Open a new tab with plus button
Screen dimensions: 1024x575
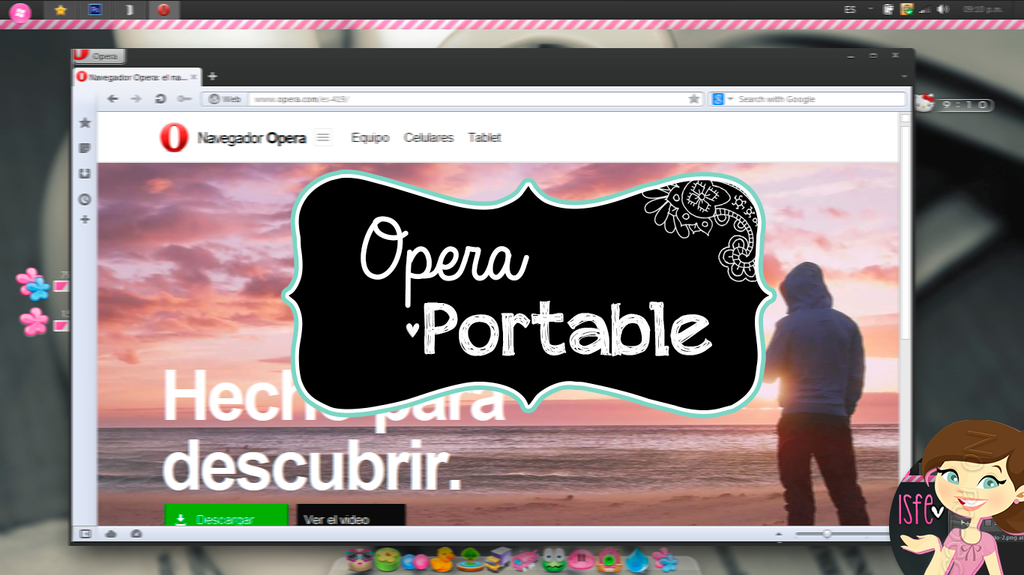pyautogui.click(x=212, y=77)
